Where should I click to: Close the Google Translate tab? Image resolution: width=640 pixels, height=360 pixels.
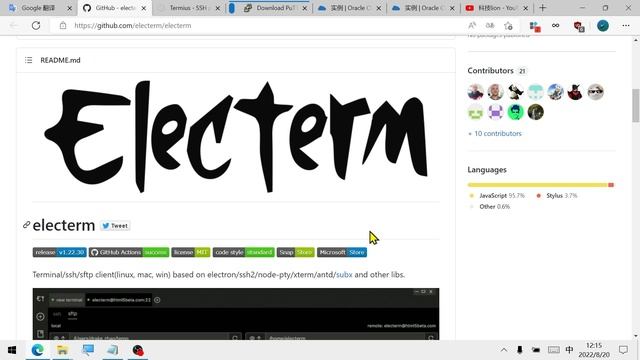click(x=69, y=8)
